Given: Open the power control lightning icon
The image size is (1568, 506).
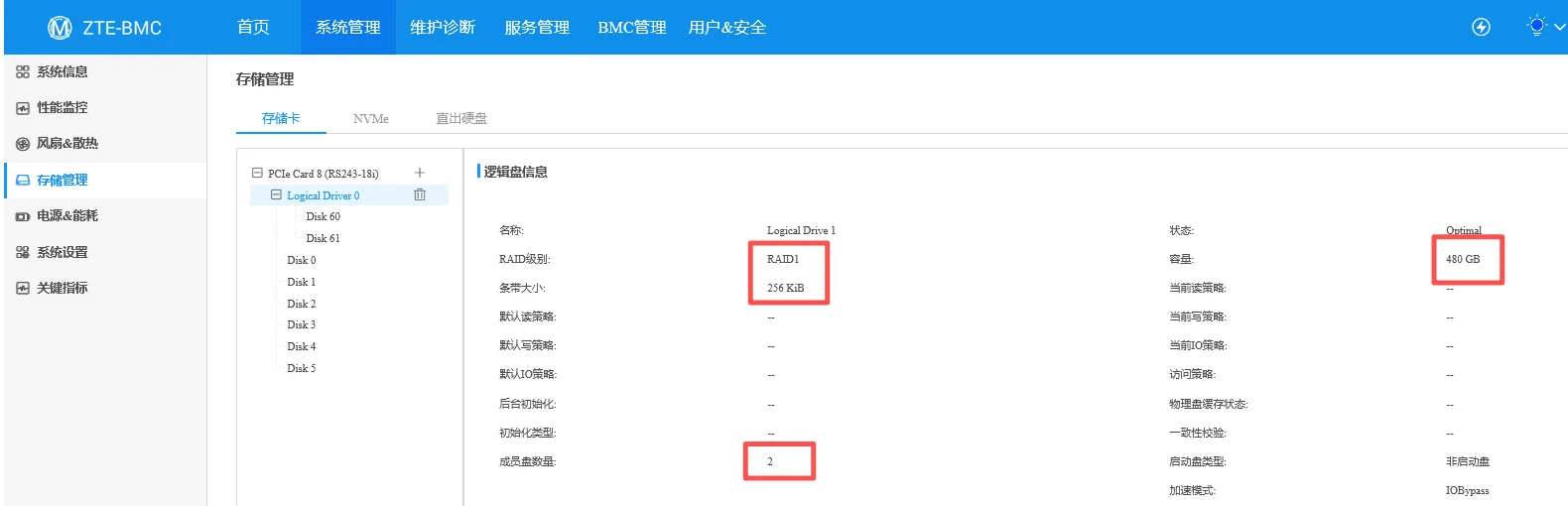Looking at the screenshot, I should pyautogui.click(x=1481, y=27).
